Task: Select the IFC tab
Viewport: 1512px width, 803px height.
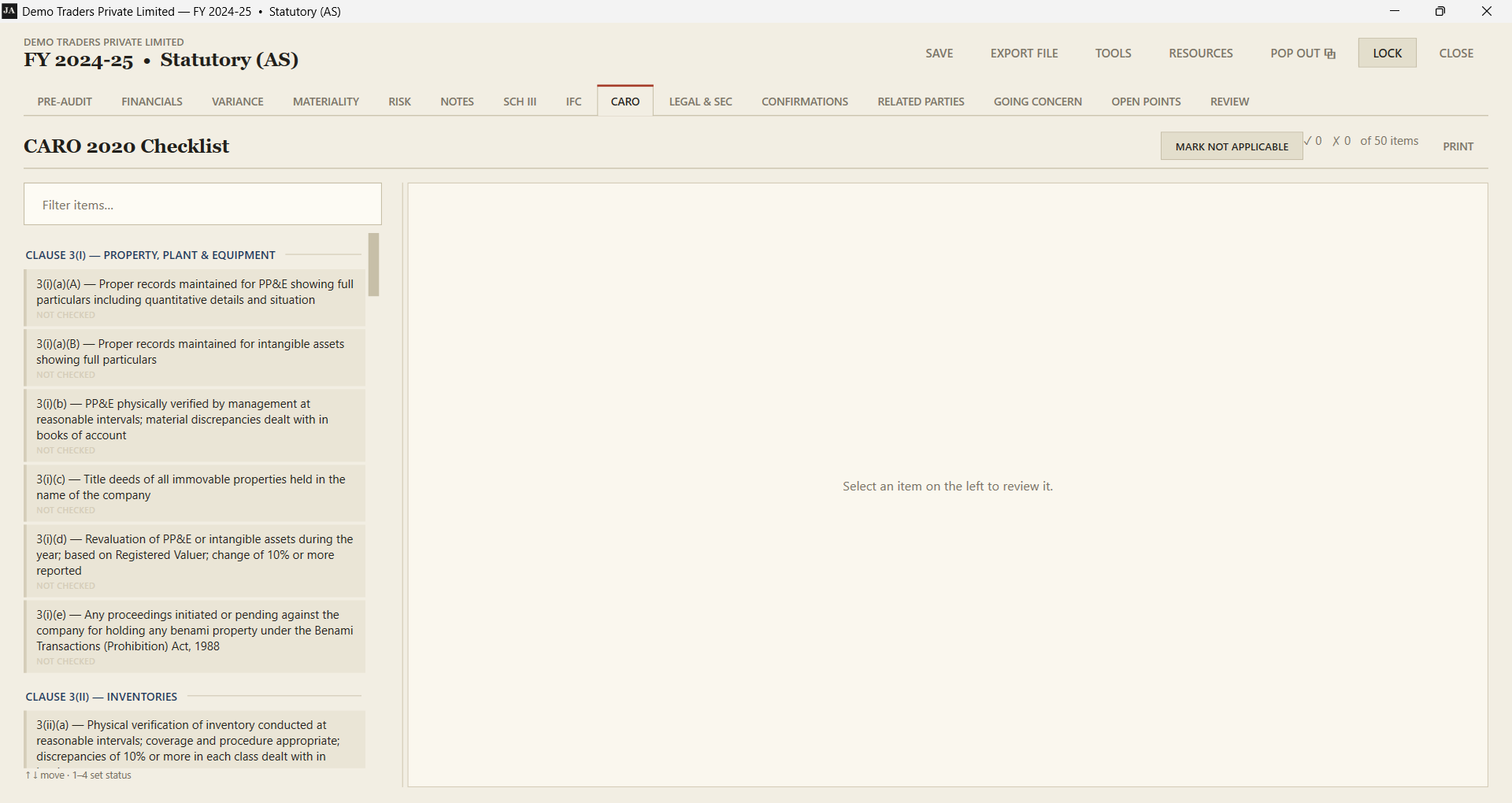Action: (x=573, y=102)
